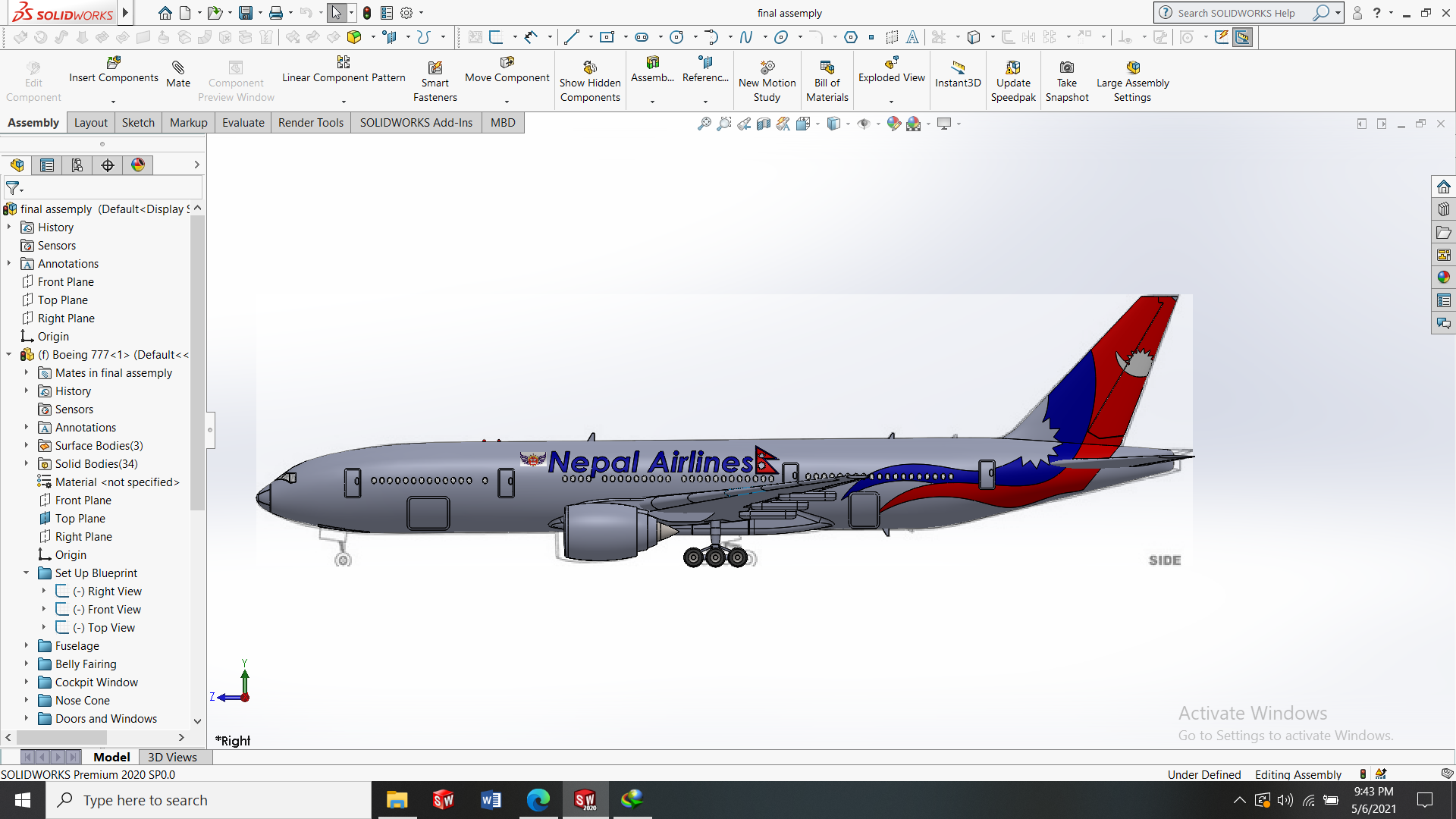The height and width of the screenshot is (819, 1456).
Task: Switch to DisplayManager tab icon
Action: coord(138,165)
